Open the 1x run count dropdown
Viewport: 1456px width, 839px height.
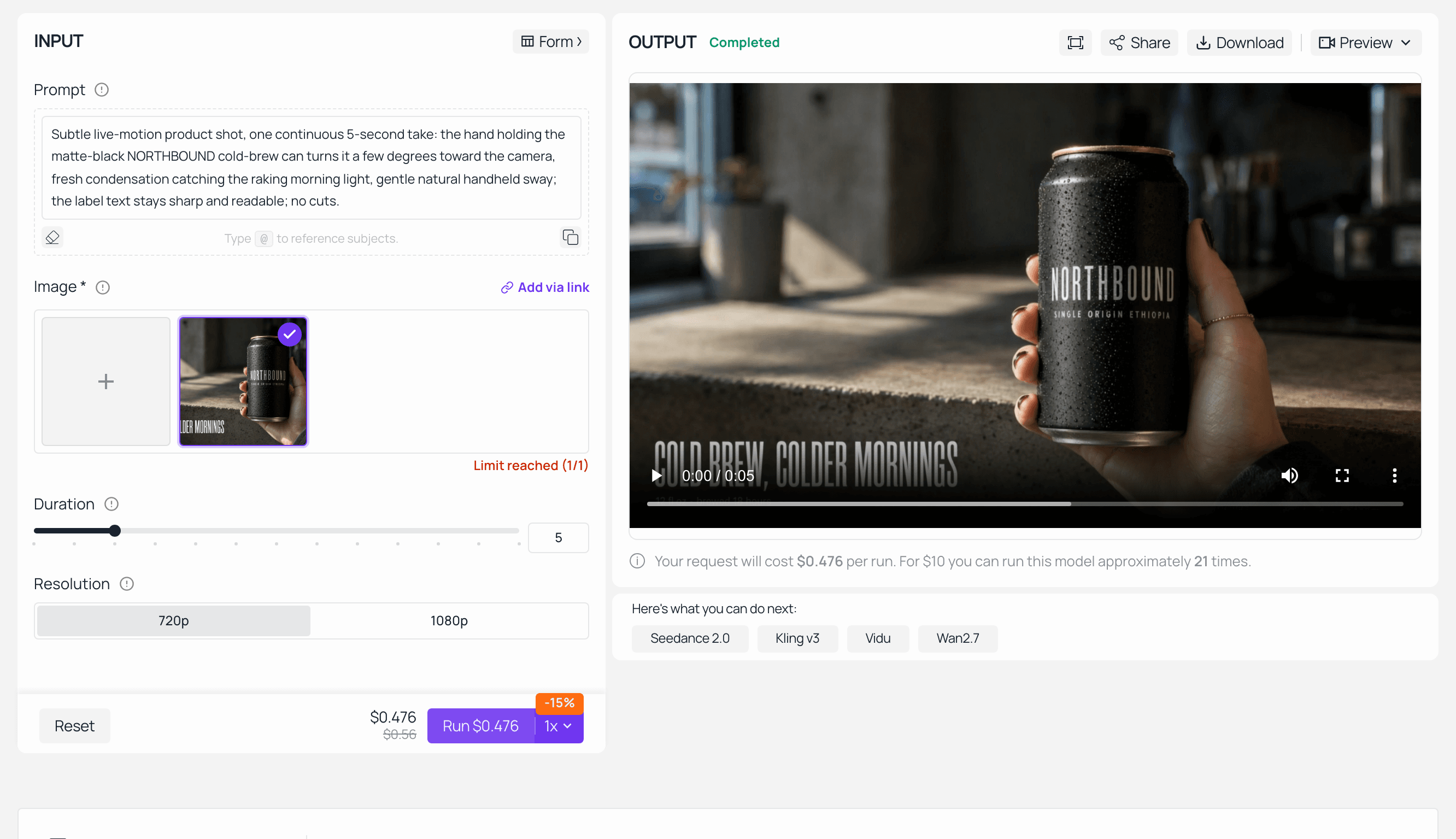coord(559,726)
